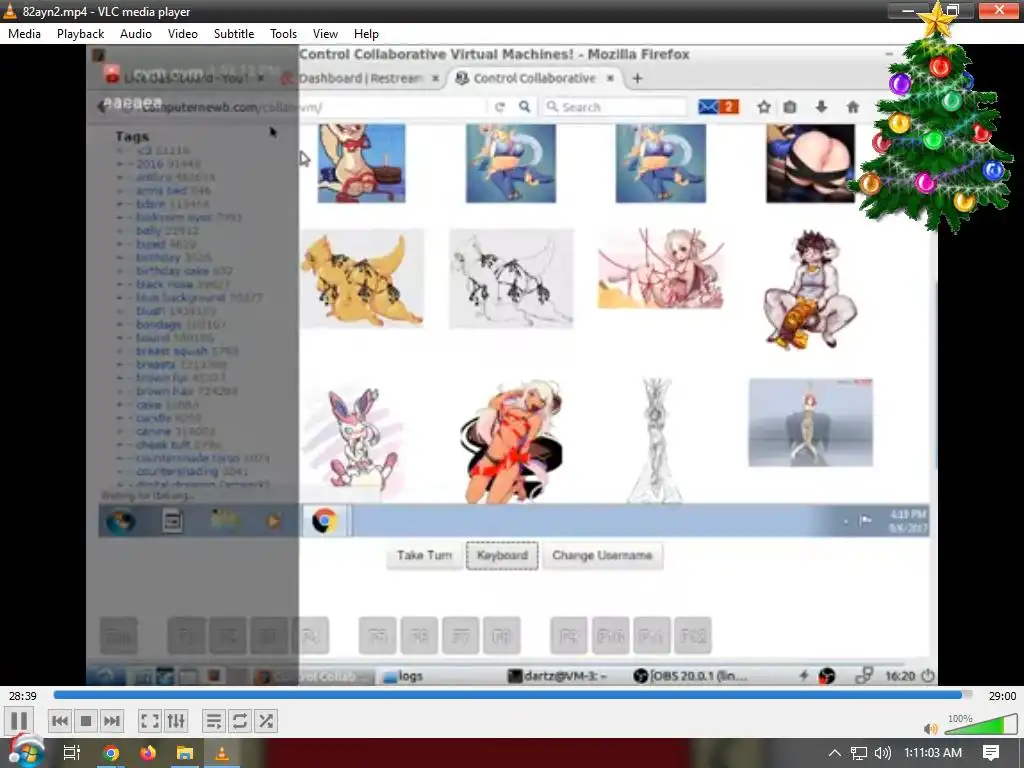Toggle random shuffle playback
This screenshot has width=1024, height=768.
[x=266, y=721]
